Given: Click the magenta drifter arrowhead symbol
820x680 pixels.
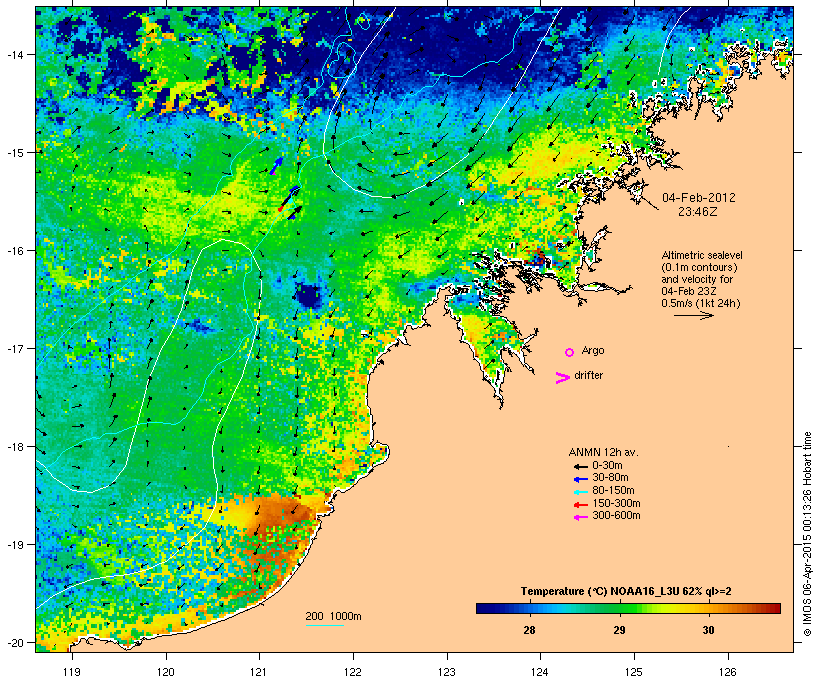Looking at the screenshot, I should click(x=563, y=378).
